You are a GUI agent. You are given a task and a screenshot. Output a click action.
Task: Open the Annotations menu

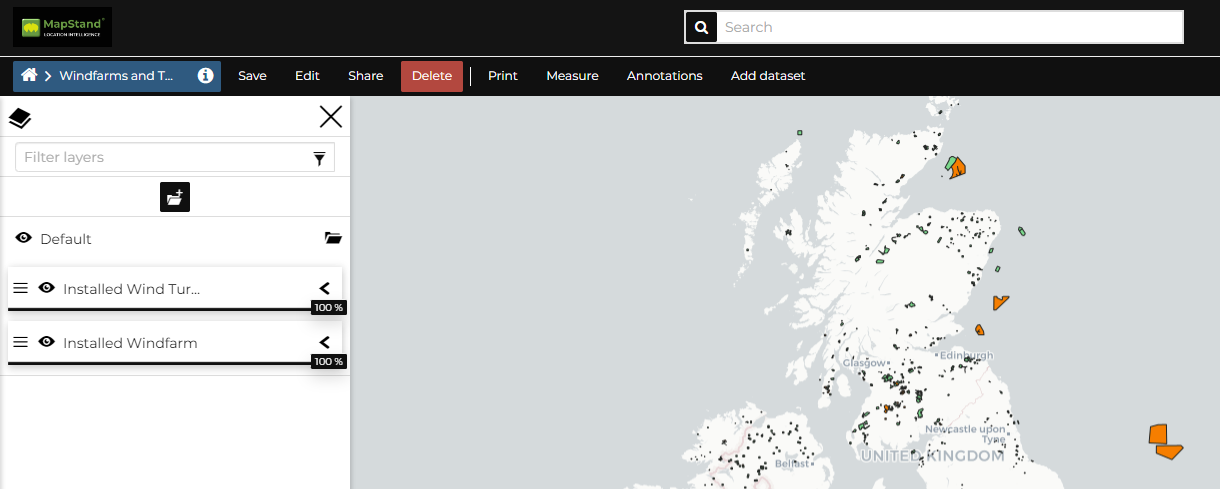click(664, 76)
